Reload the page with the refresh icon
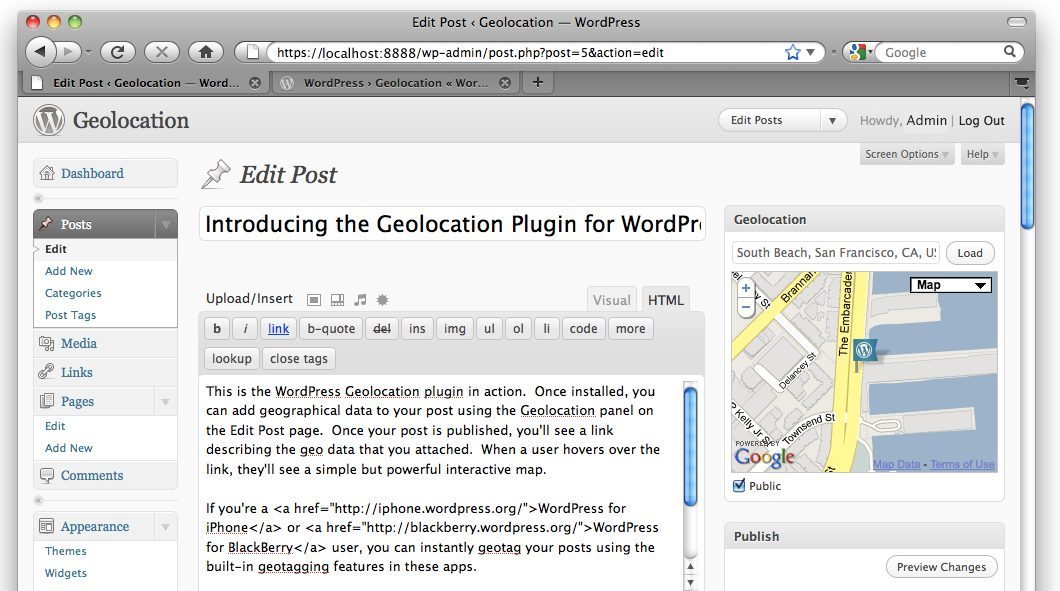The width and height of the screenshot is (1060, 591). [118, 52]
